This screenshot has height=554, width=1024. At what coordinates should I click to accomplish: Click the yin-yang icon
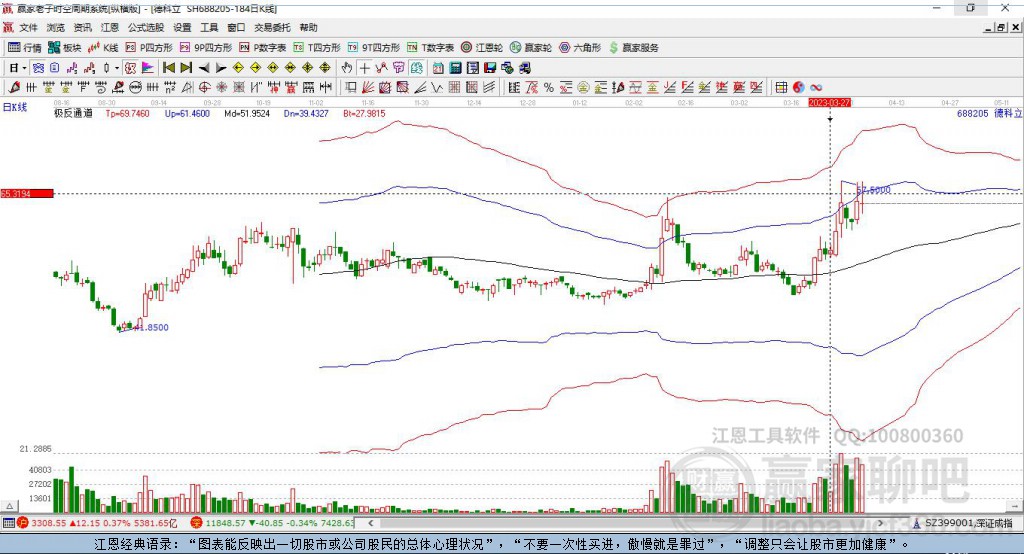tap(799, 88)
